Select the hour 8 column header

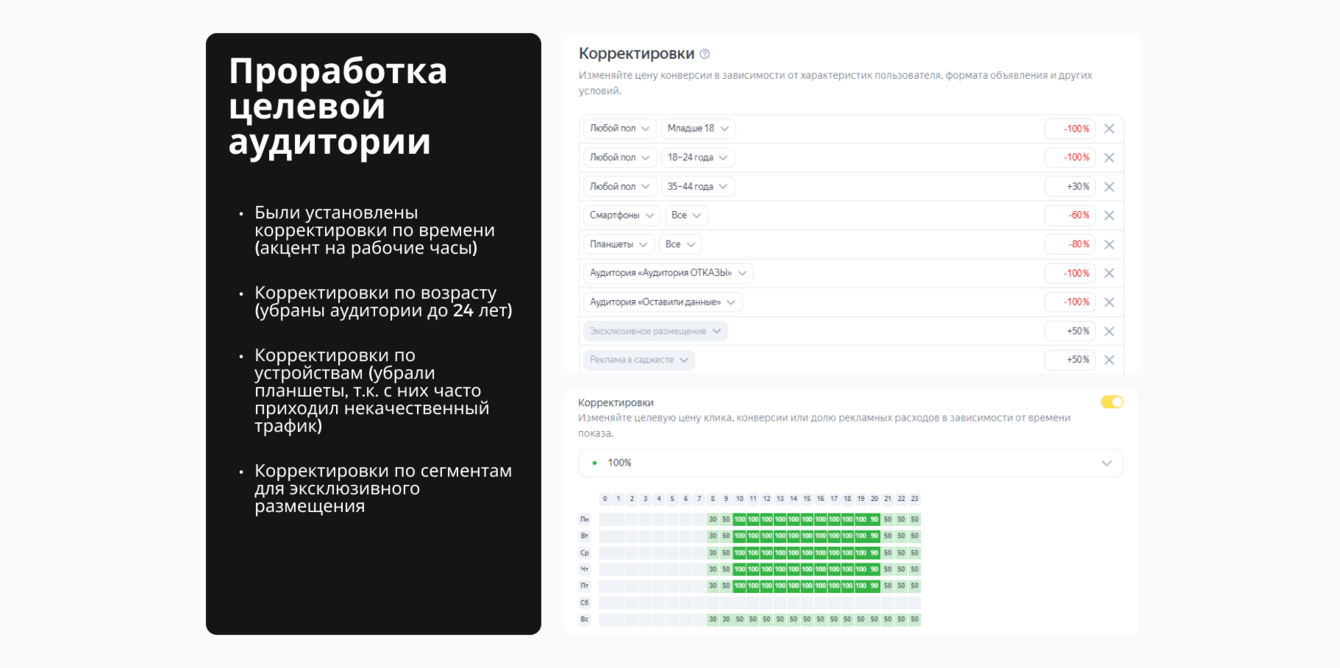coord(713,499)
